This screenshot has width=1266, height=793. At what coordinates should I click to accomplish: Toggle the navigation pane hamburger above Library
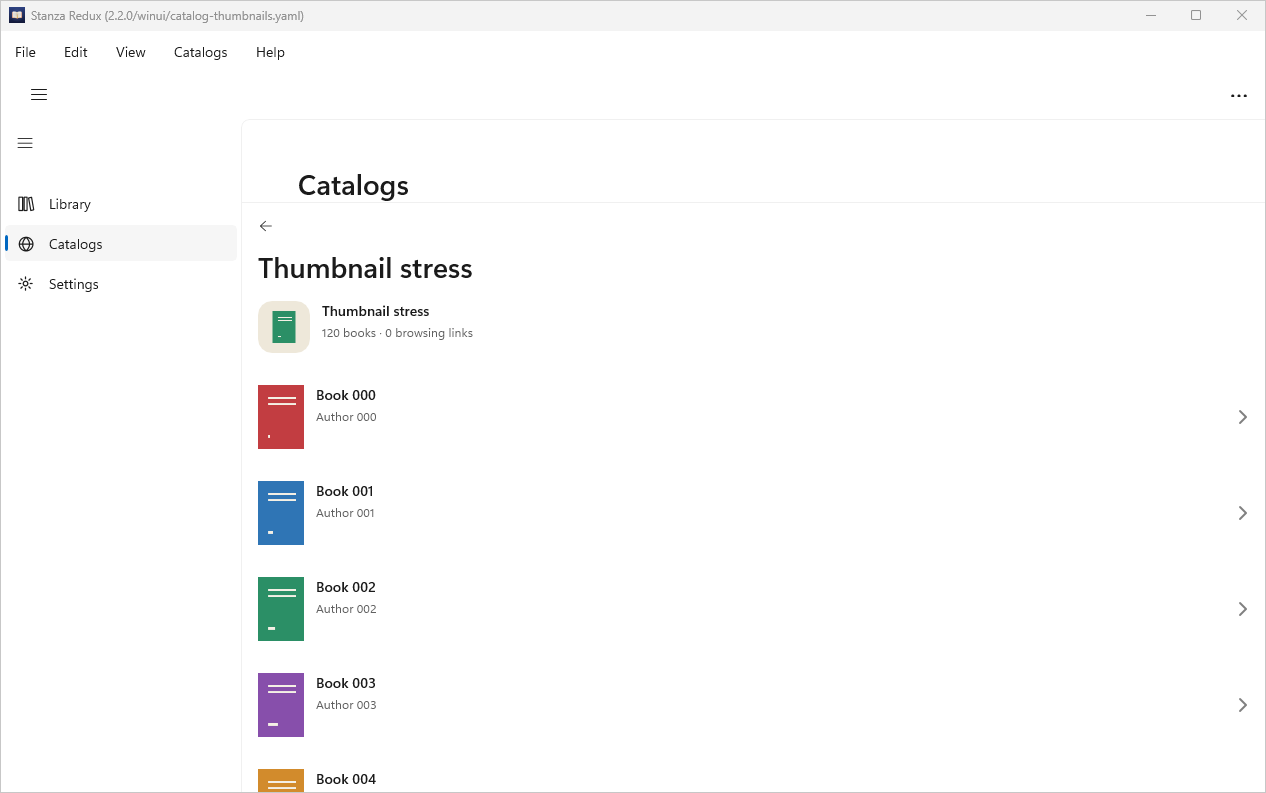pyautogui.click(x=26, y=143)
